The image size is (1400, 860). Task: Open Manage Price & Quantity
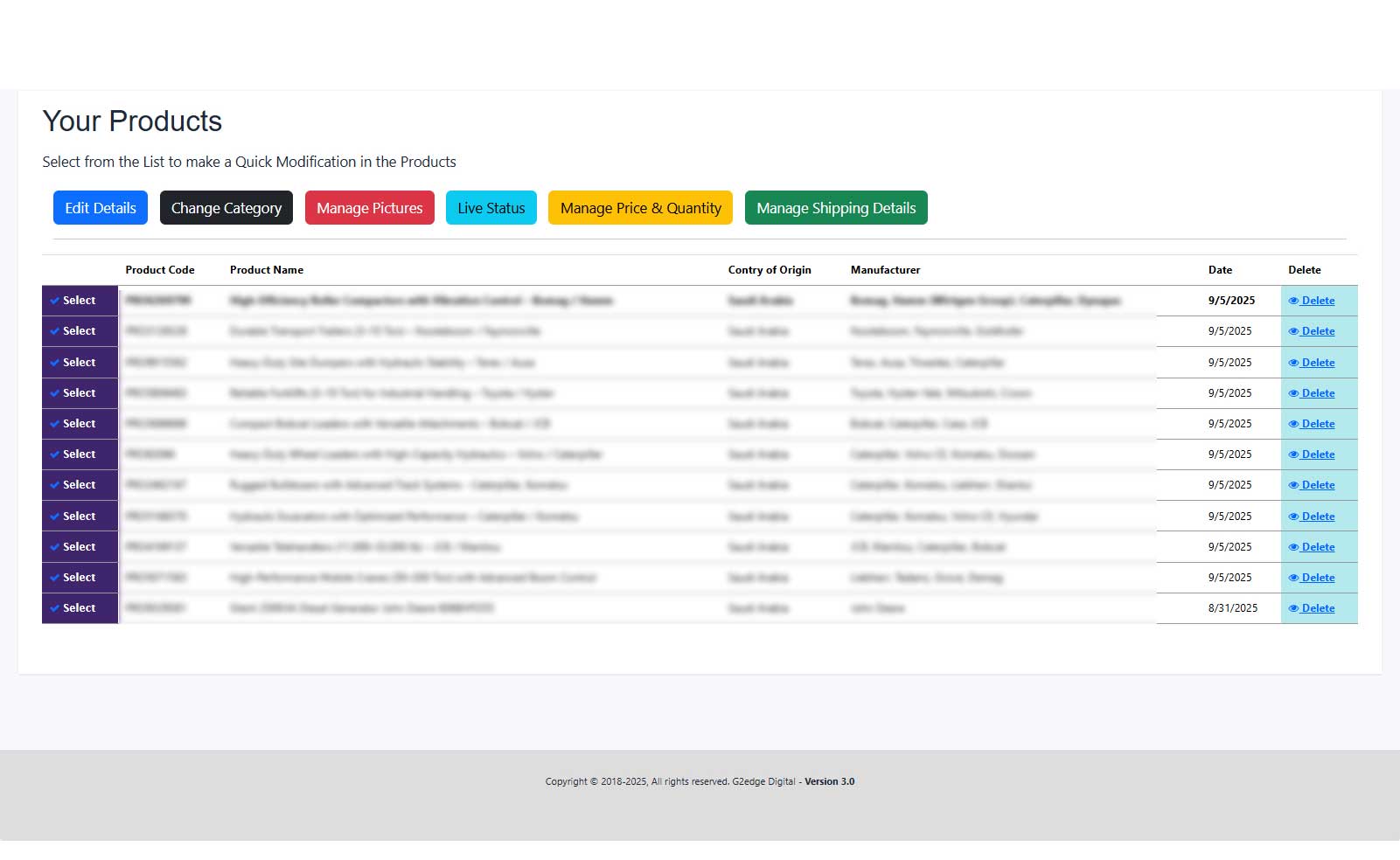click(641, 208)
